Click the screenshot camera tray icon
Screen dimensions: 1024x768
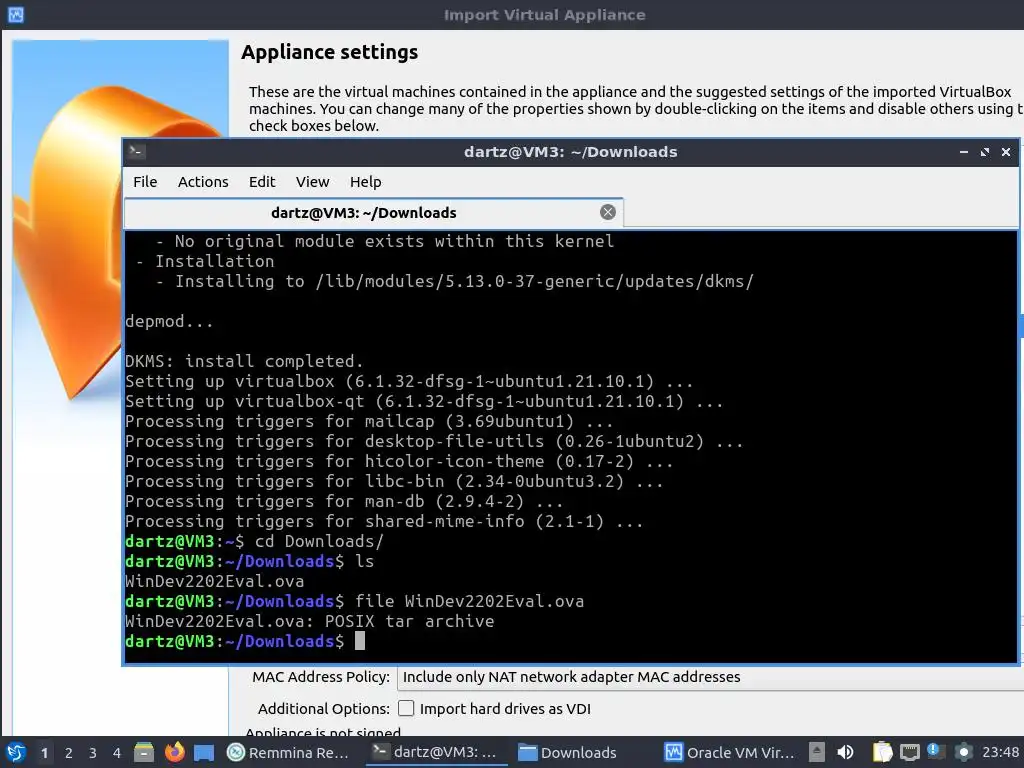pyautogui.click(x=963, y=752)
